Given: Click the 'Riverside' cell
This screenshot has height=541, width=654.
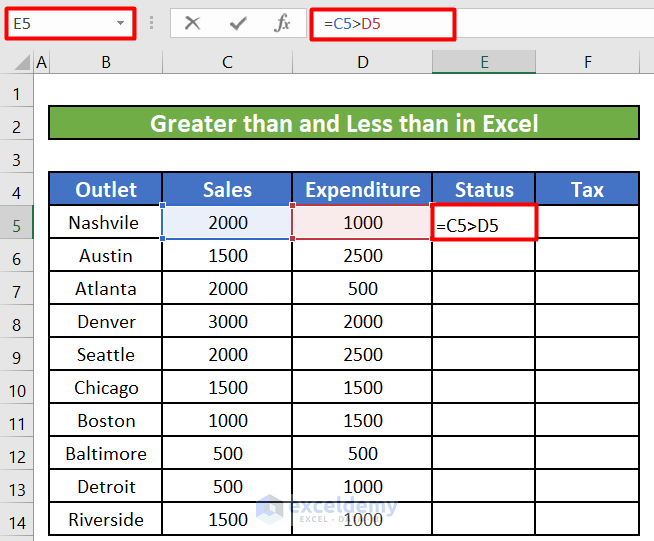Looking at the screenshot, I should 106,519.
